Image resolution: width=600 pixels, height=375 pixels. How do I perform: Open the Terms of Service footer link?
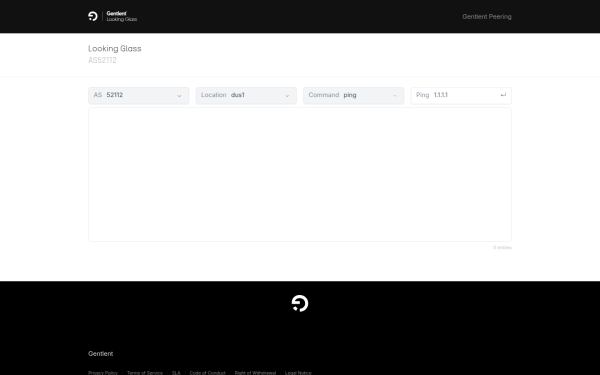(x=145, y=373)
